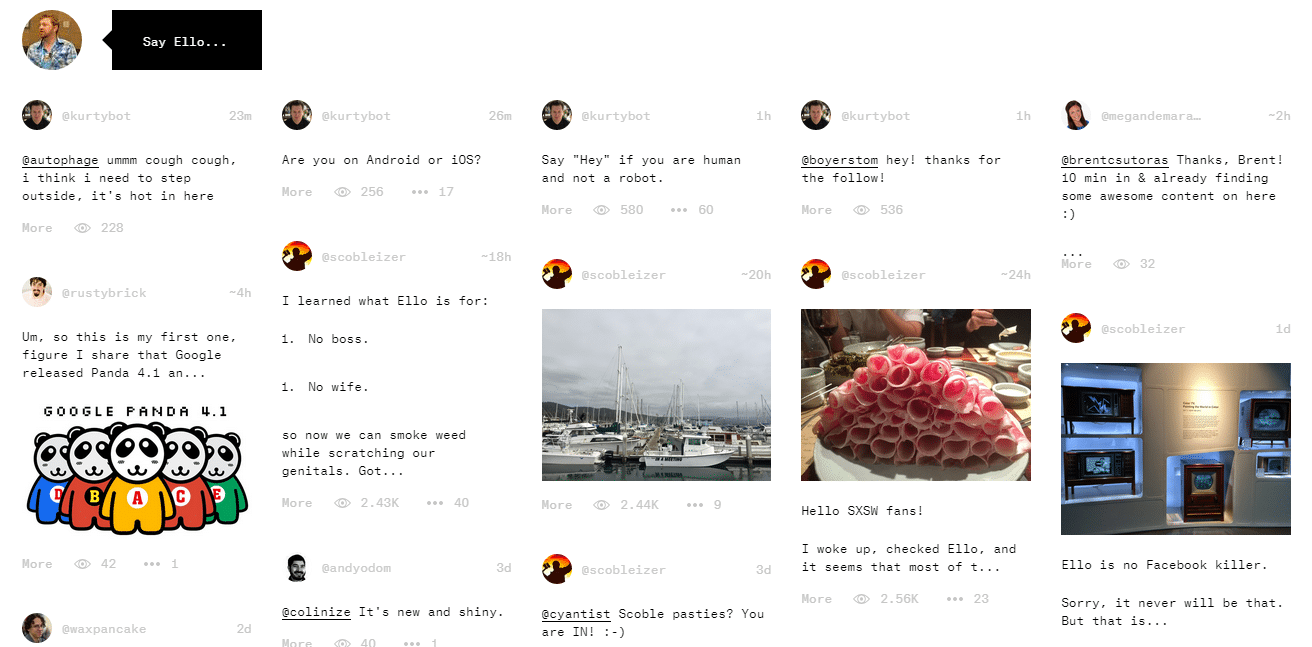Click the Say Ello... post box
Screen dimensions: 1312x647
click(187, 40)
